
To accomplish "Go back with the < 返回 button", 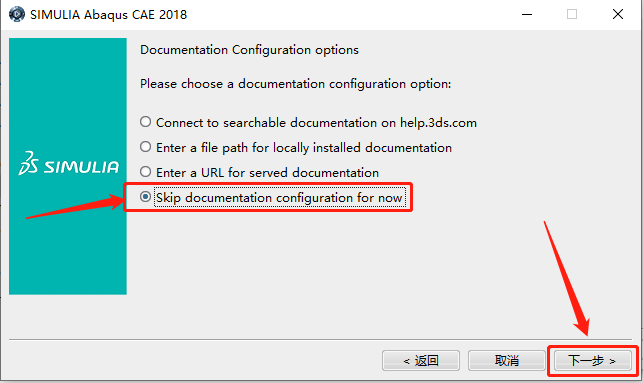I will pos(421,361).
